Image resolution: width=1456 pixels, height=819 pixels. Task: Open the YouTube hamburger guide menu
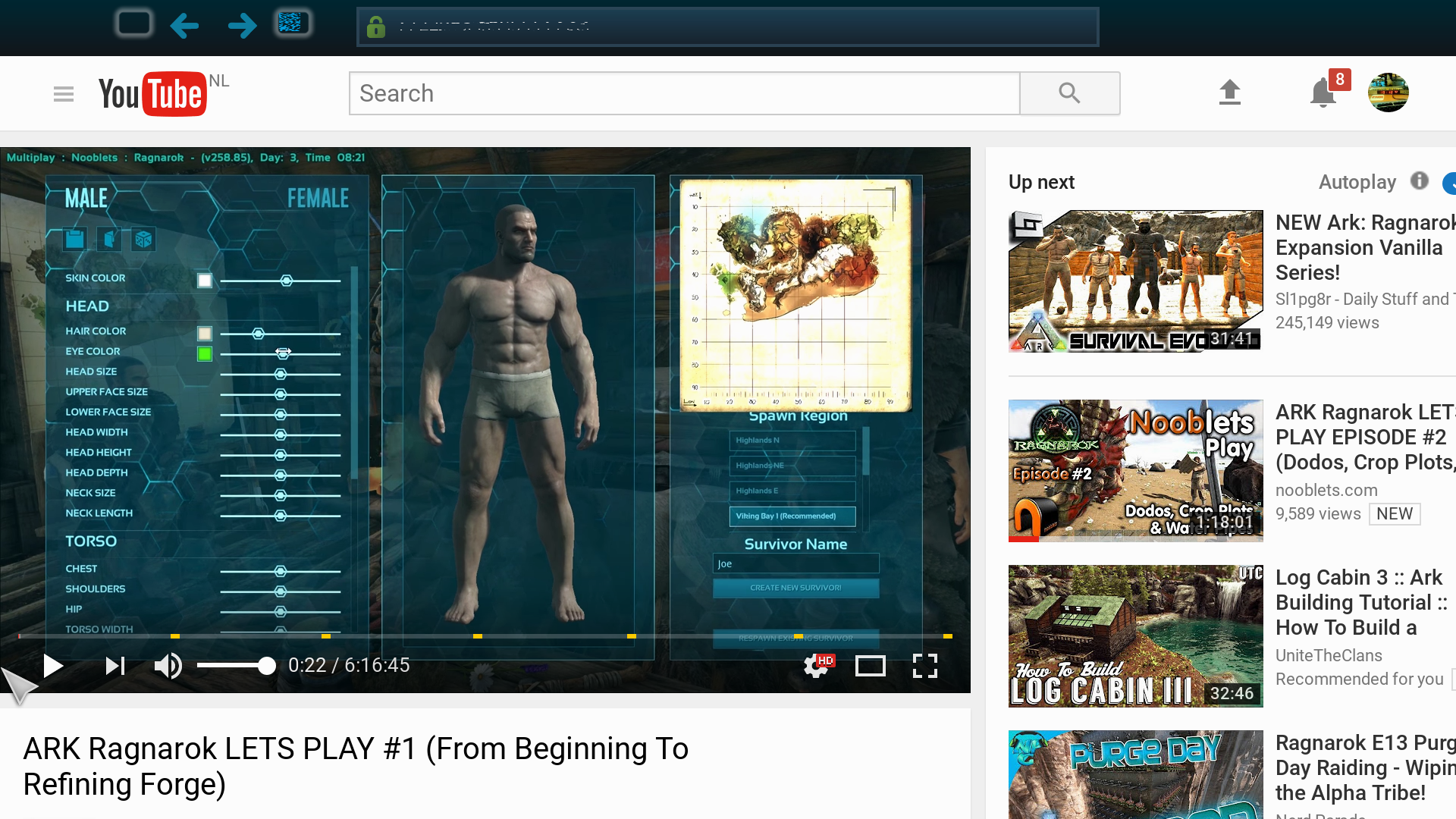pyautogui.click(x=64, y=94)
